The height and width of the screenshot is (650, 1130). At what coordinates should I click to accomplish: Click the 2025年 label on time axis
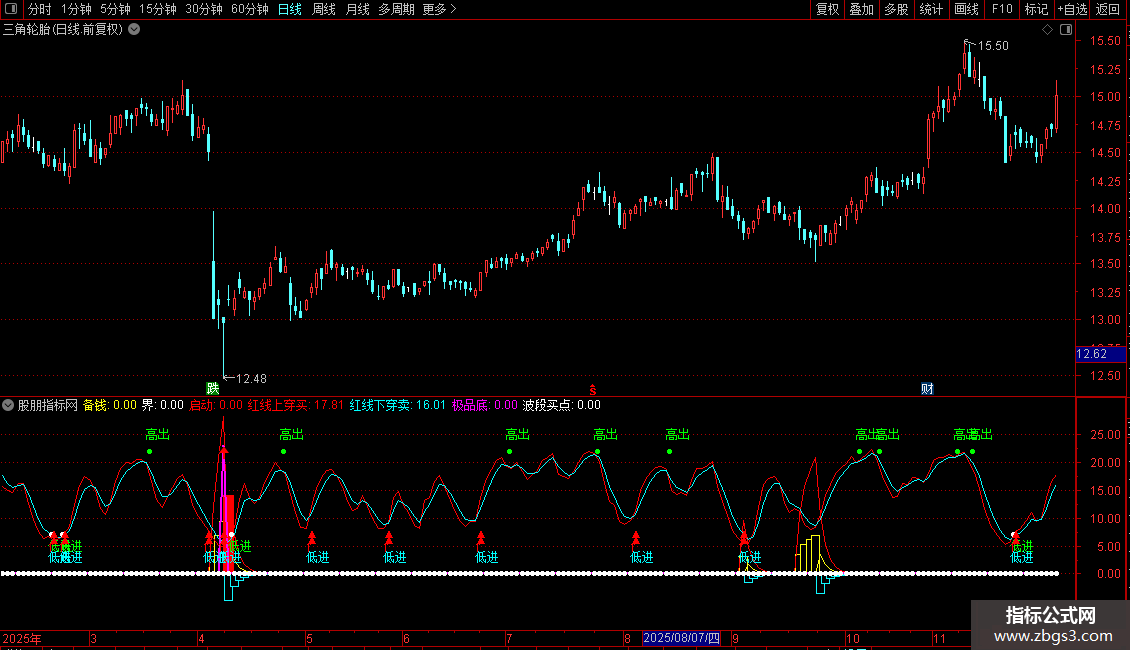[22, 638]
